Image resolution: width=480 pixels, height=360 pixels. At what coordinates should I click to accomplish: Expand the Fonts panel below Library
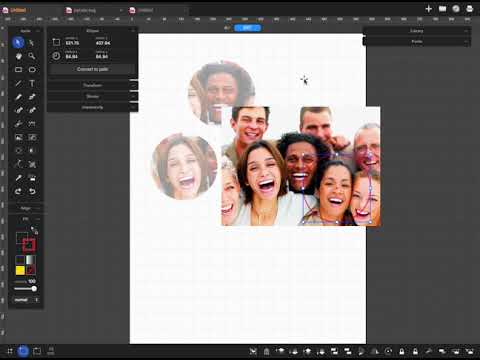[x=417, y=42]
